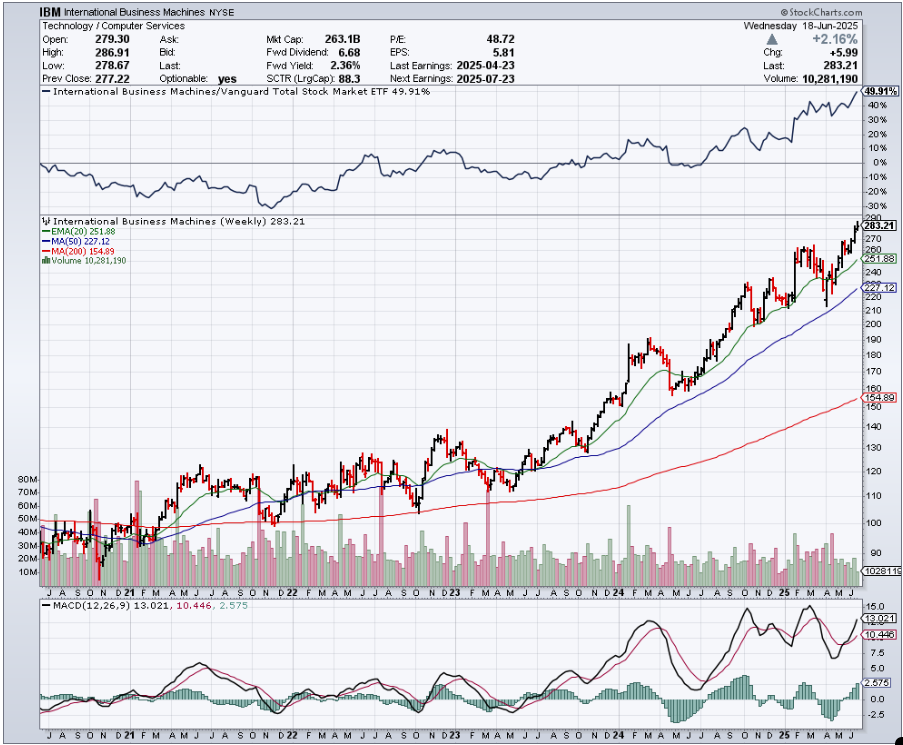Click the Volume 10,281,190 entry in the price legend
Viewport: 903px width, 745px height.
point(89,260)
